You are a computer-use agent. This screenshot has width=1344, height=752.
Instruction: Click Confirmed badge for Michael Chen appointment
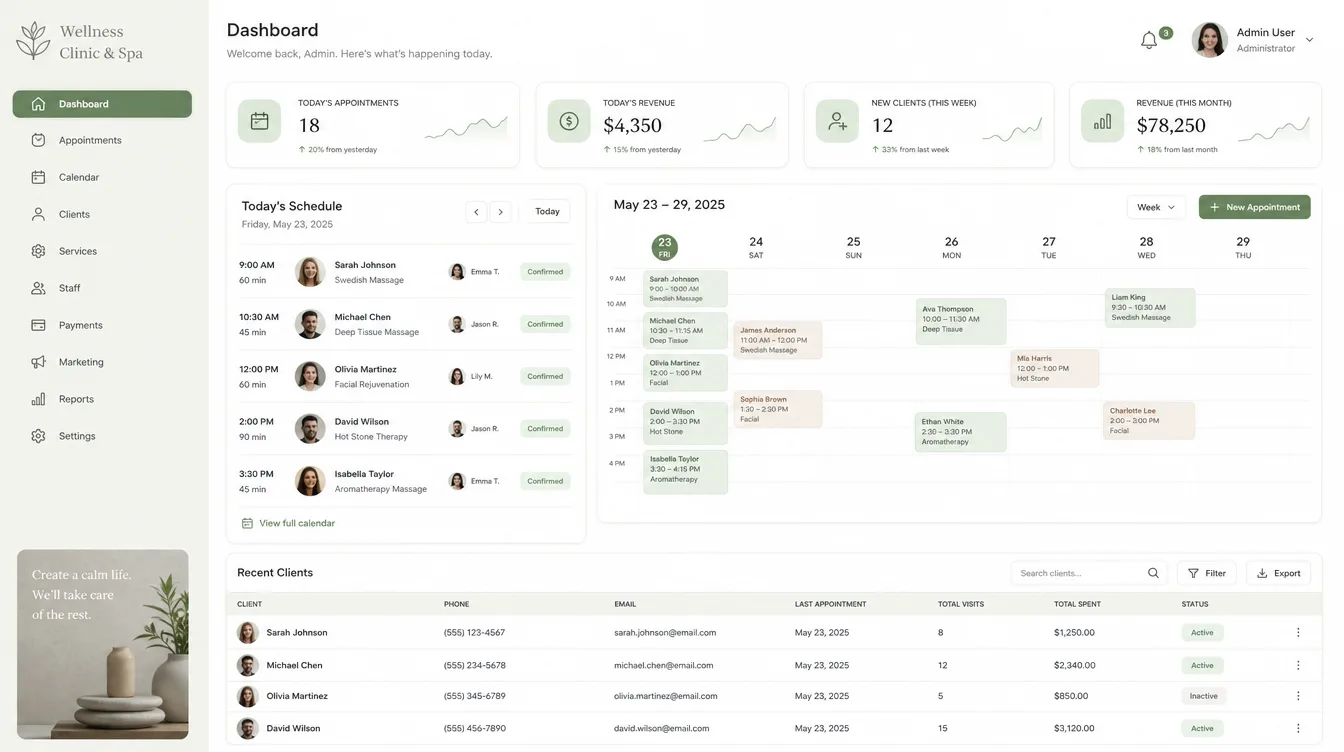click(x=545, y=324)
